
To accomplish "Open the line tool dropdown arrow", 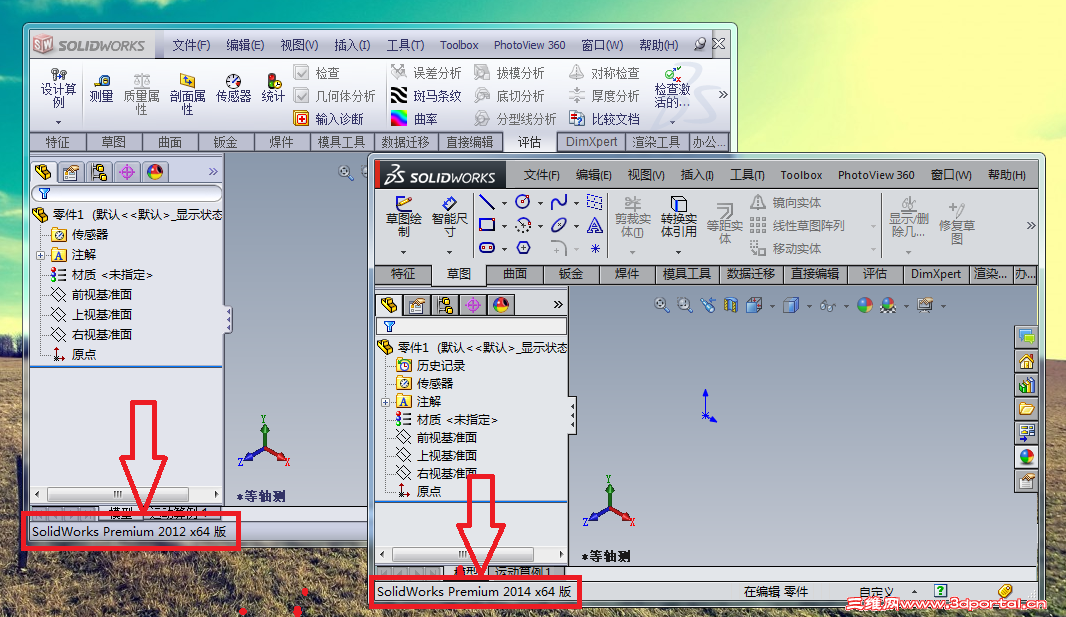I will tap(503, 202).
